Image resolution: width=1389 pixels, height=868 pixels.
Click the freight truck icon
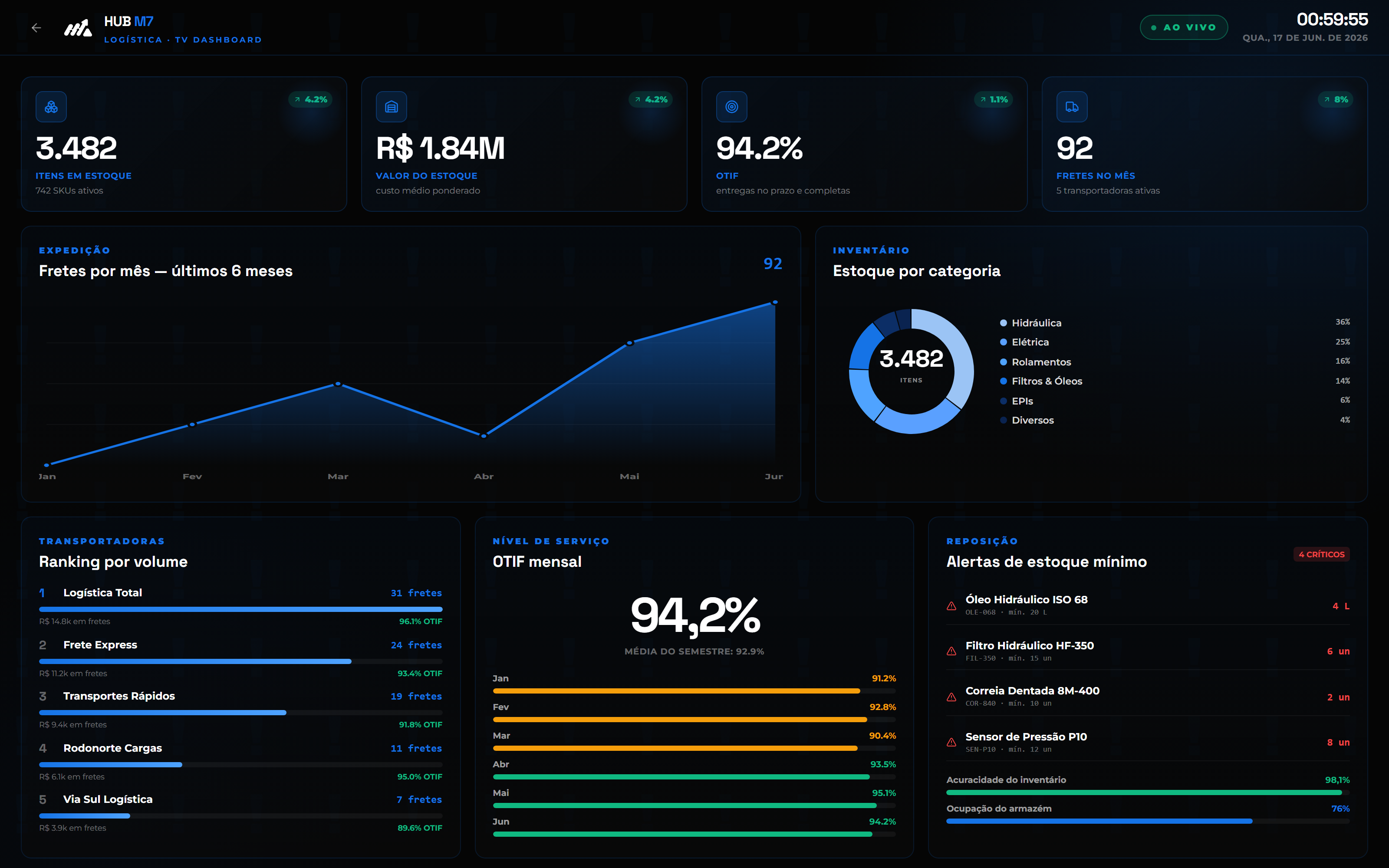[1072, 107]
